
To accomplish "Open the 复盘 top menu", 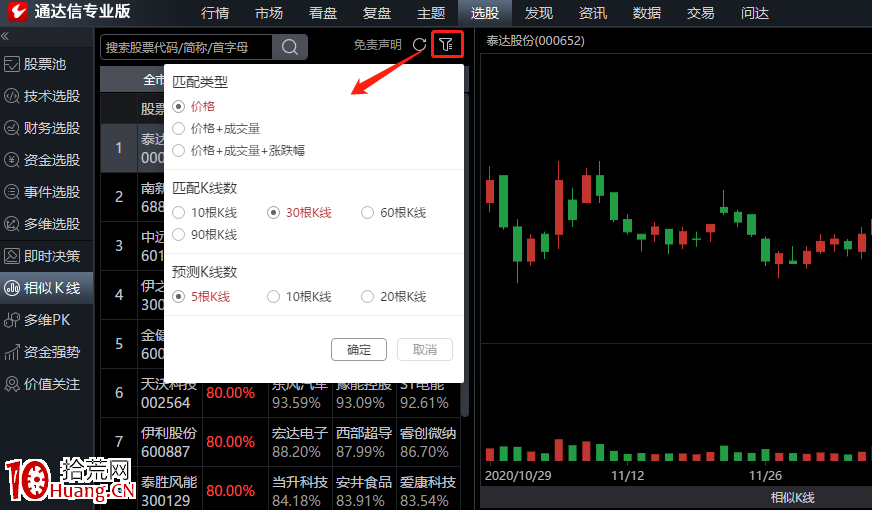I will [x=377, y=13].
